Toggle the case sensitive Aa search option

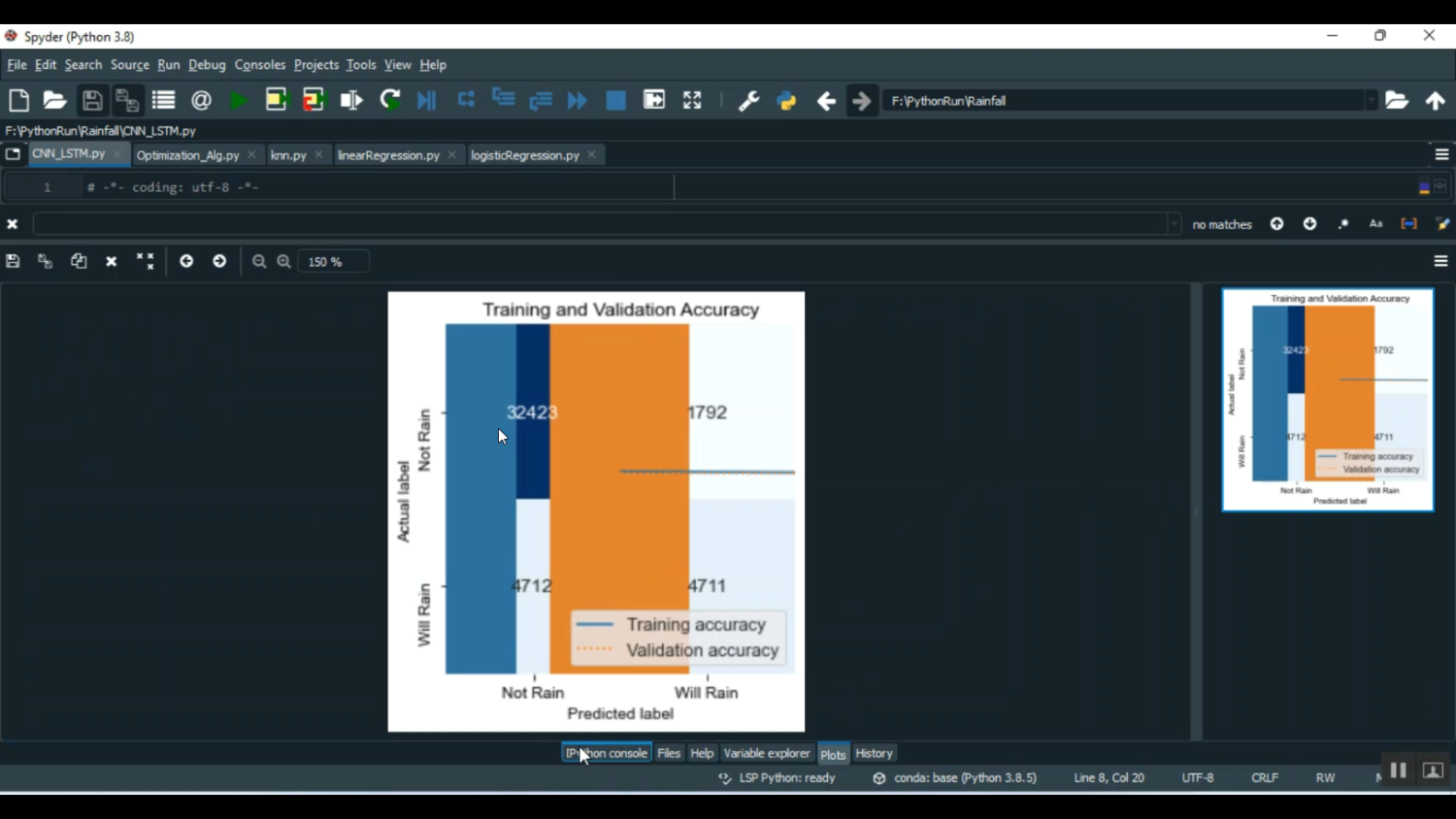tap(1375, 224)
